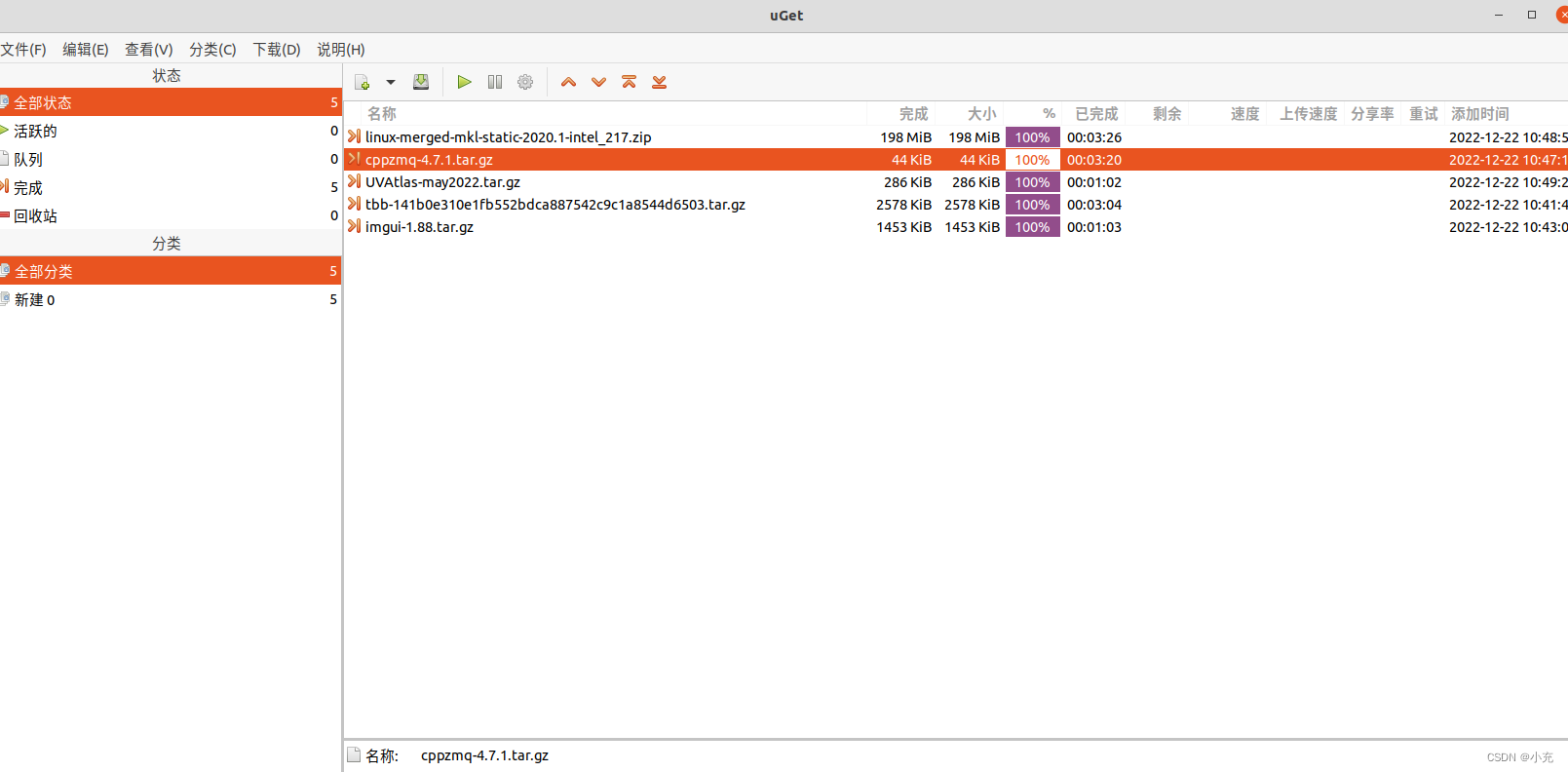
Task: Select 全部分类 in the category list
Action: coord(171,271)
